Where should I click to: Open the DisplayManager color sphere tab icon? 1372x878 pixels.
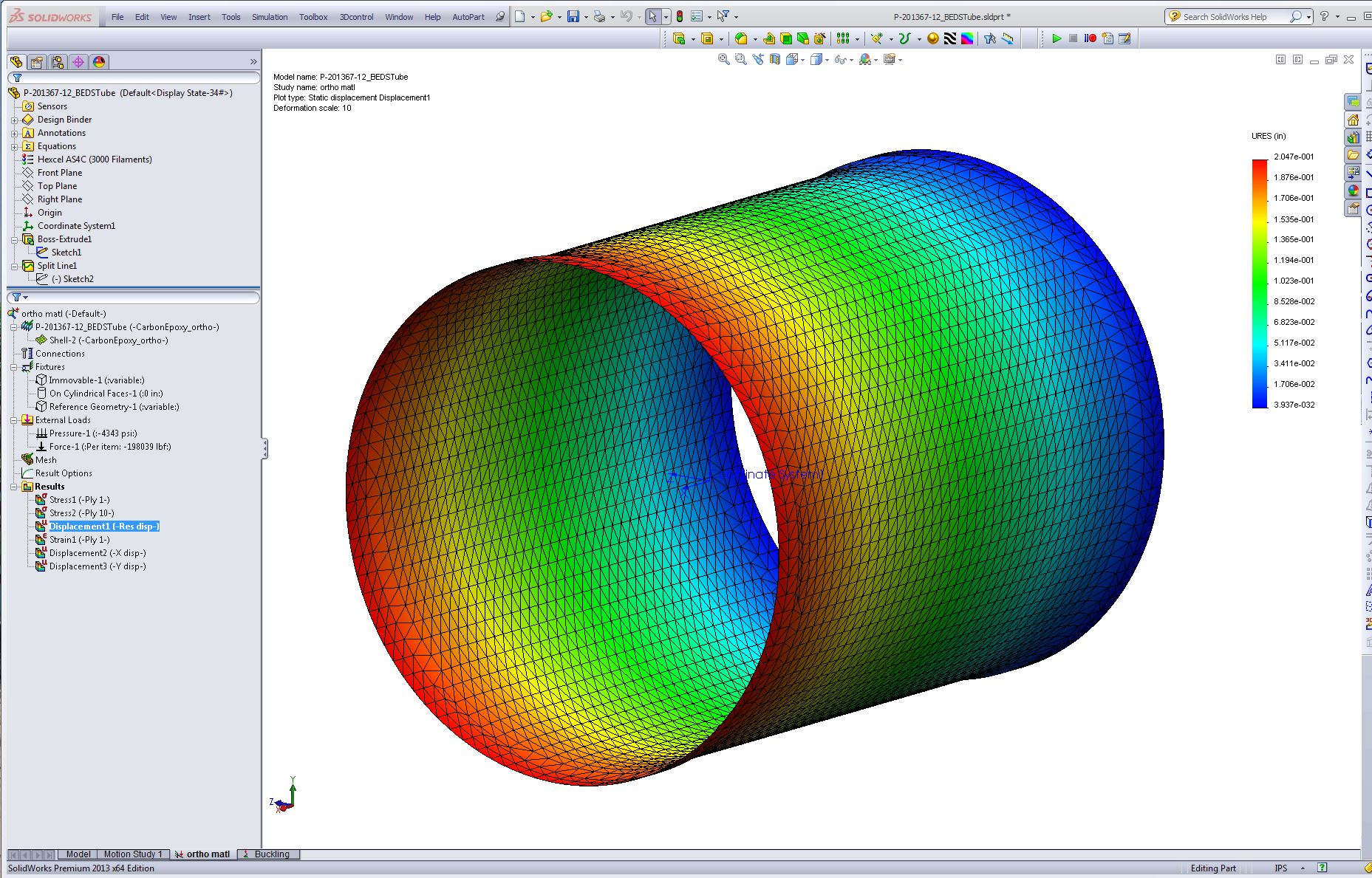pos(99,62)
